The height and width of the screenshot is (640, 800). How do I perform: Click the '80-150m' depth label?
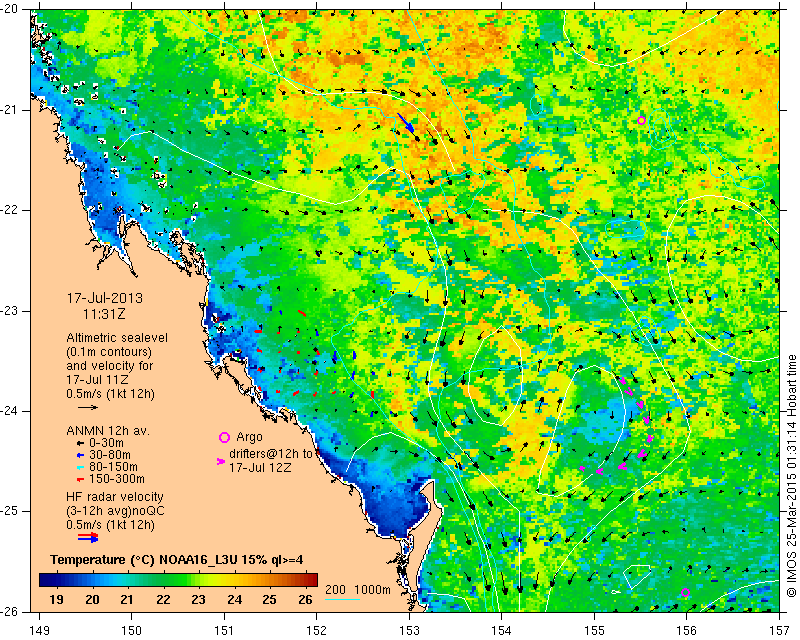(113, 467)
